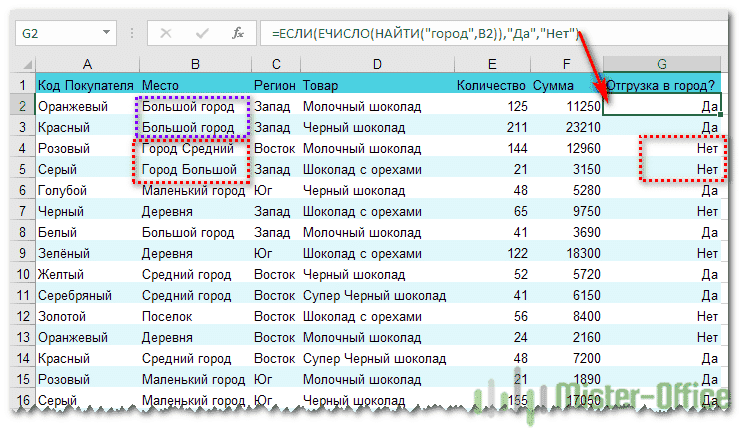This screenshot has height=429, width=739.
Task: Select the 'Супер Черный шоколад' cell in row 10
Action: click(376, 295)
